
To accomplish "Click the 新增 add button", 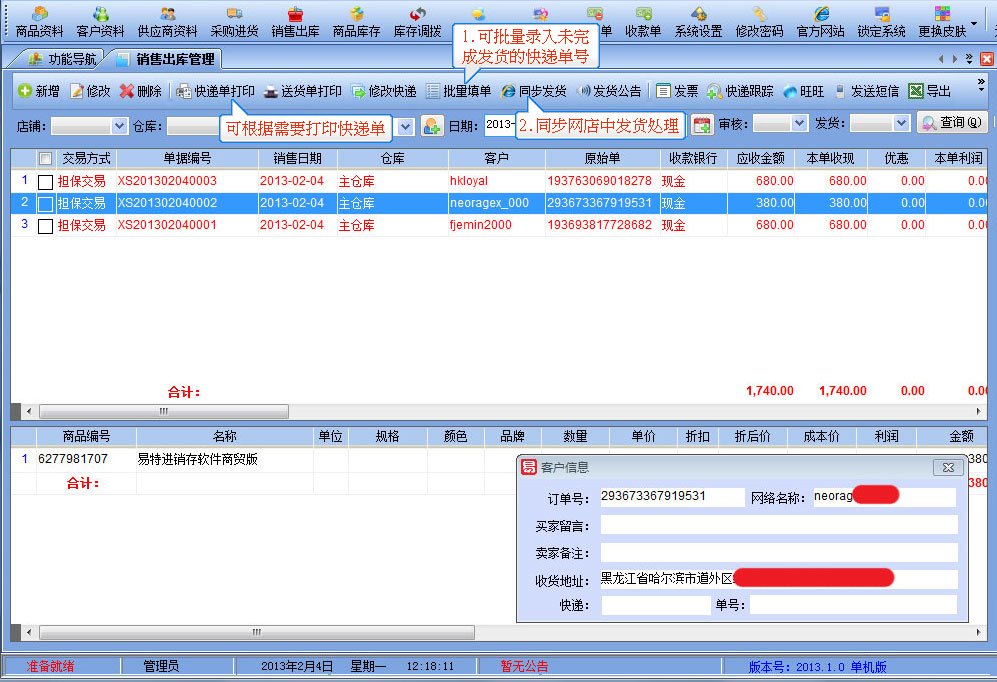I will [x=39, y=91].
